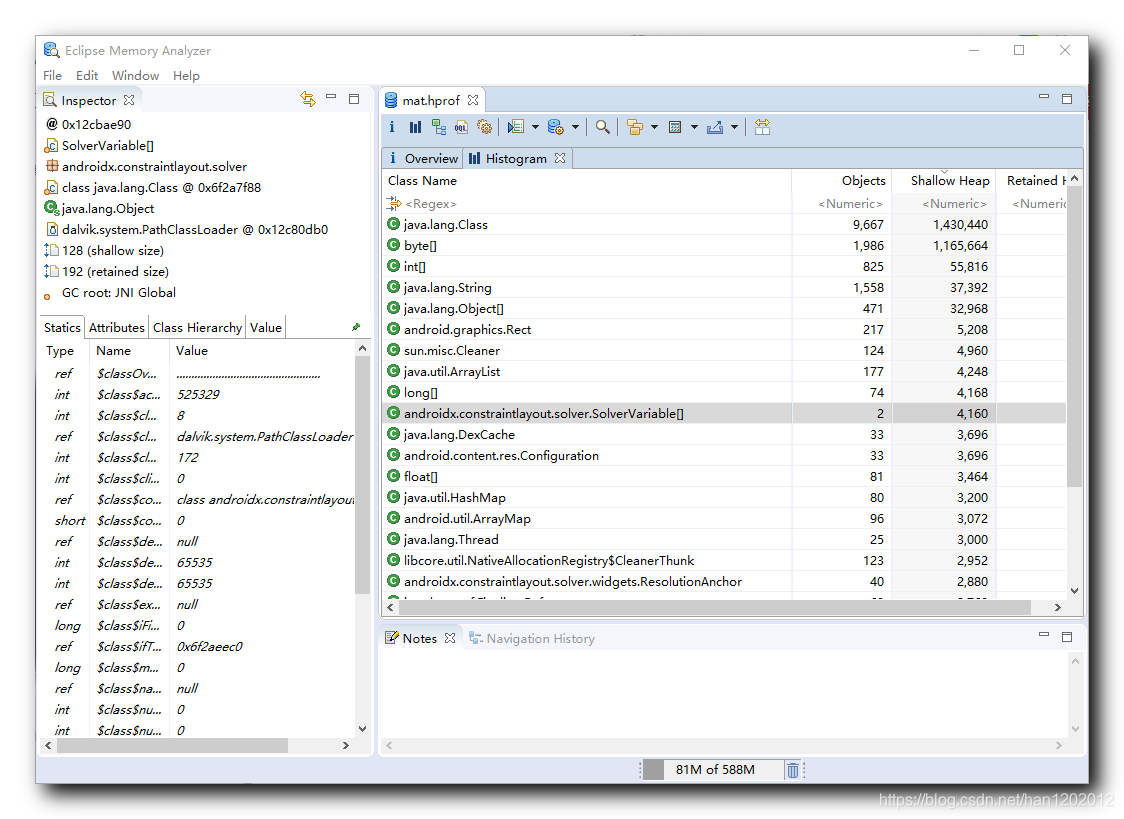
Task: Open the Window menu
Action: click(135, 75)
